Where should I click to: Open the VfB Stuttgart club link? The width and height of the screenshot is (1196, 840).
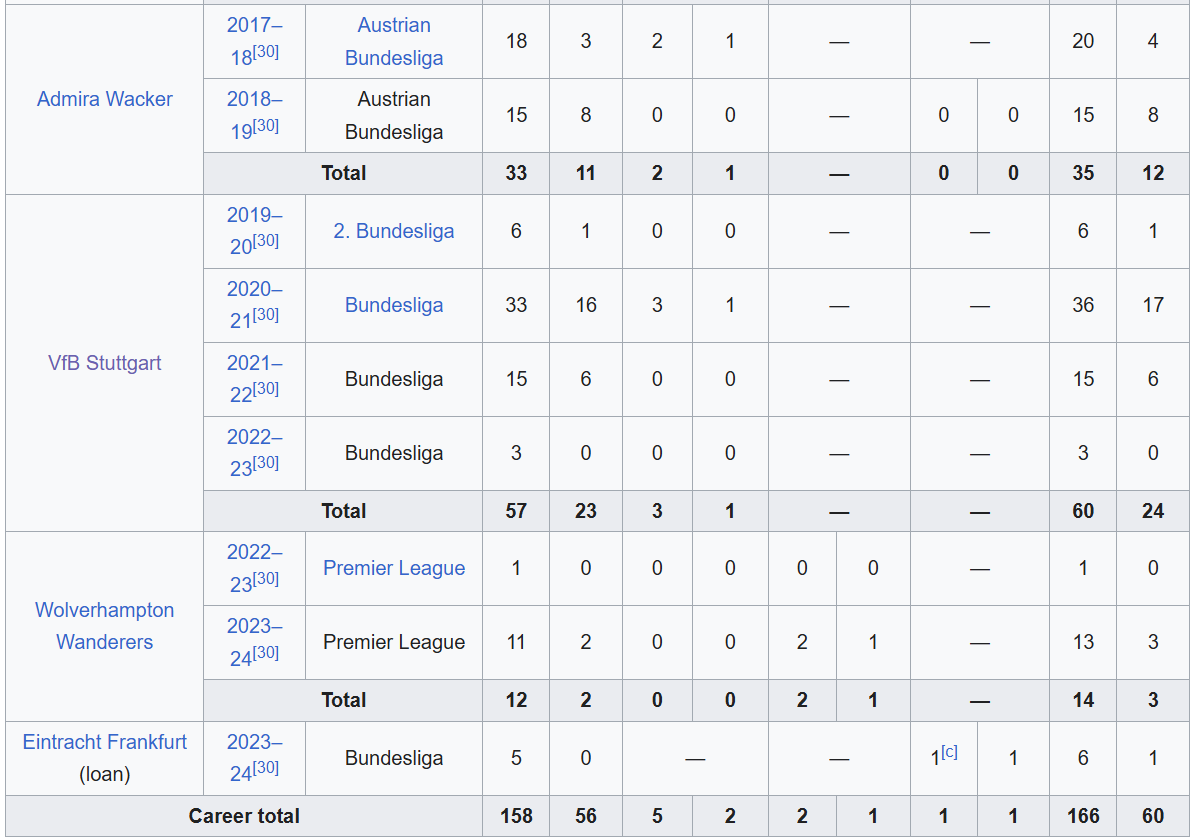click(104, 363)
